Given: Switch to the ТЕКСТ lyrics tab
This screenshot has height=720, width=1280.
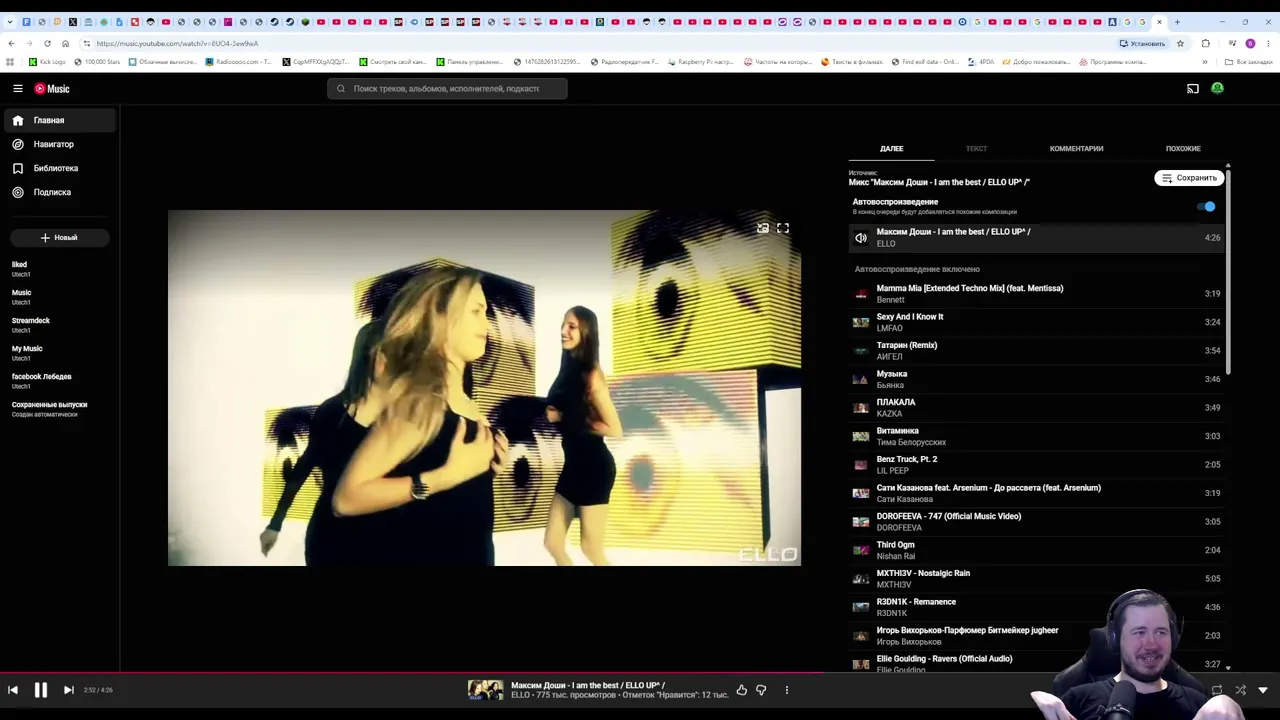Looking at the screenshot, I should point(976,149).
